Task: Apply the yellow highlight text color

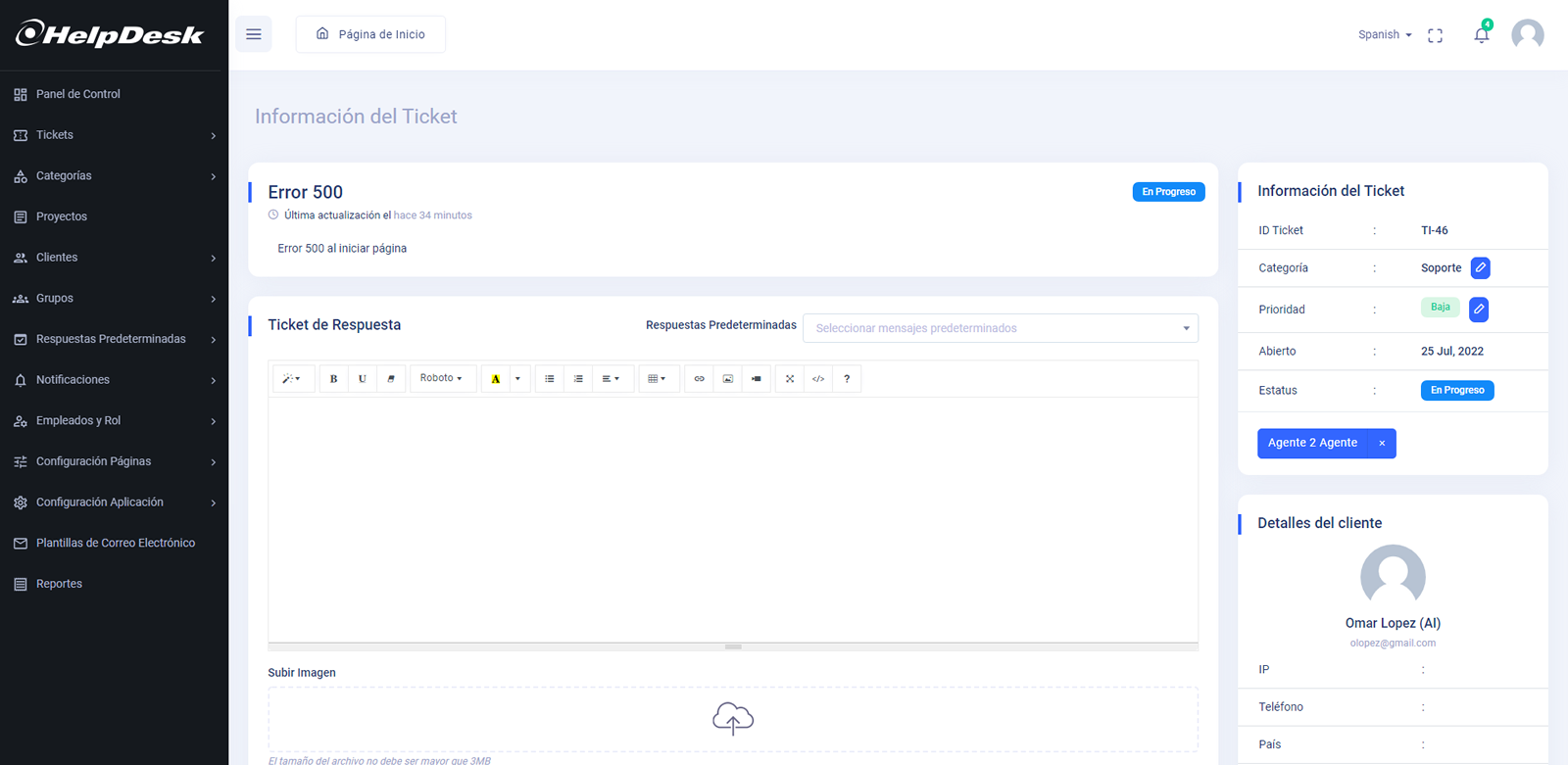Action: click(x=496, y=379)
